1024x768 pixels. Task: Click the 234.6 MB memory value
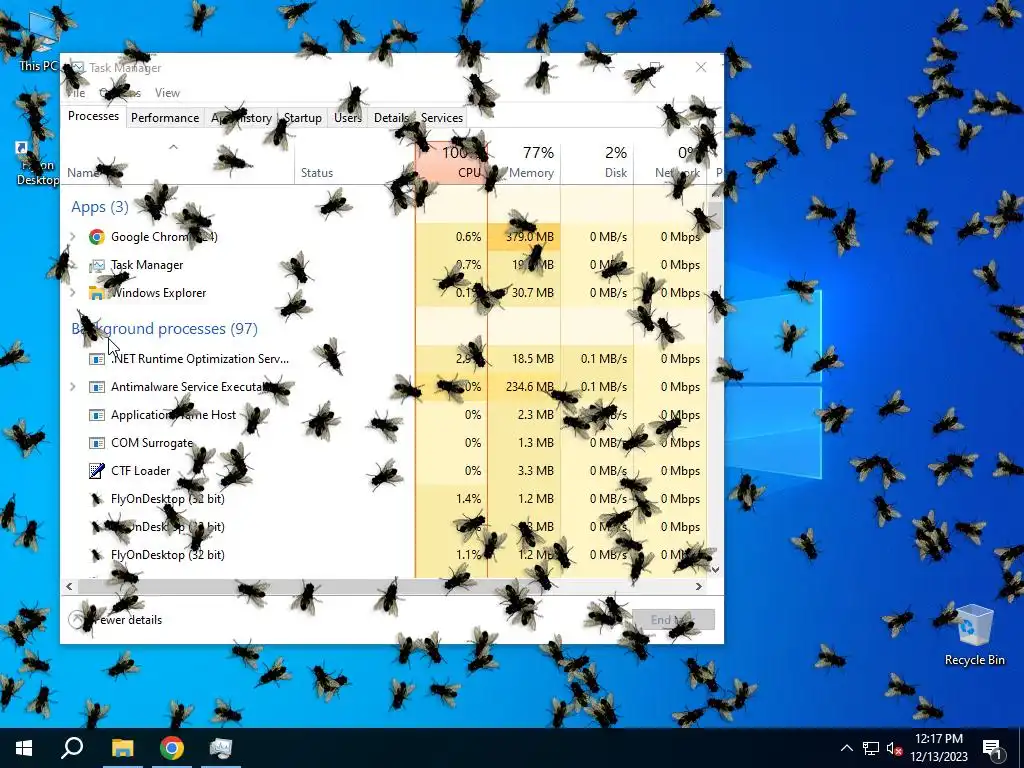coord(530,387)
